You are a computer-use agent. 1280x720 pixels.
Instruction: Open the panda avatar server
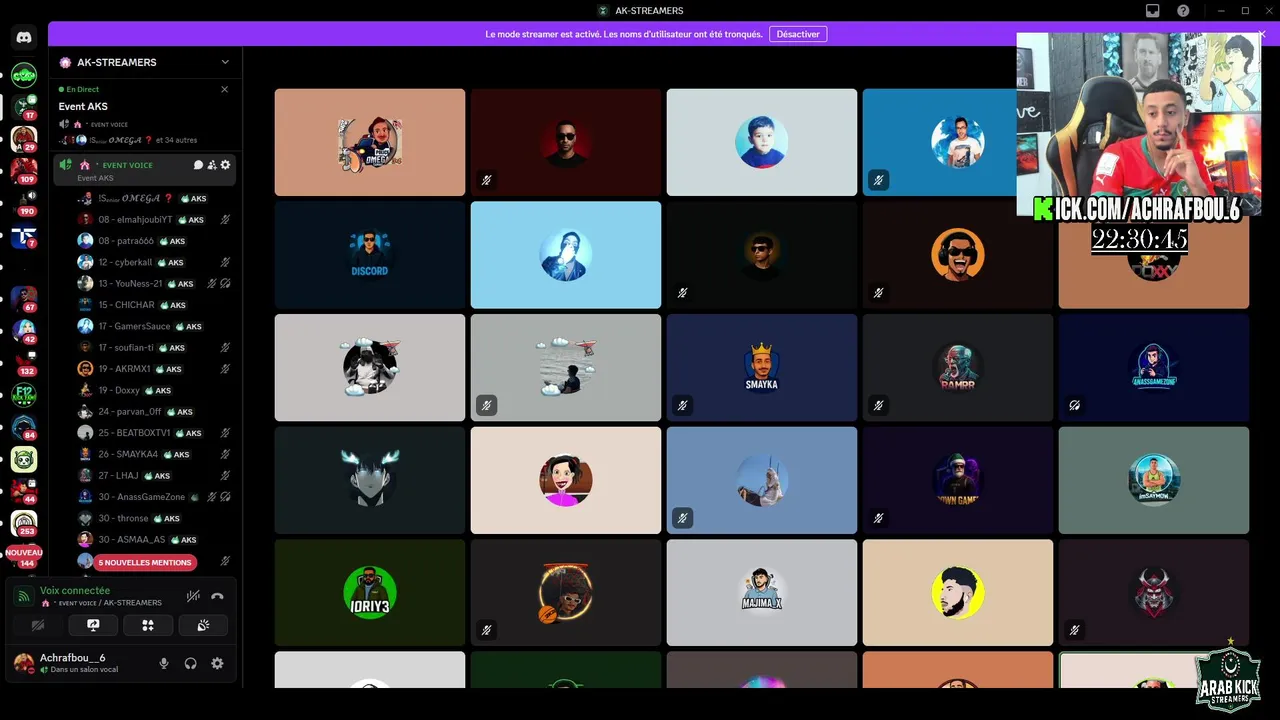point(24,459)
